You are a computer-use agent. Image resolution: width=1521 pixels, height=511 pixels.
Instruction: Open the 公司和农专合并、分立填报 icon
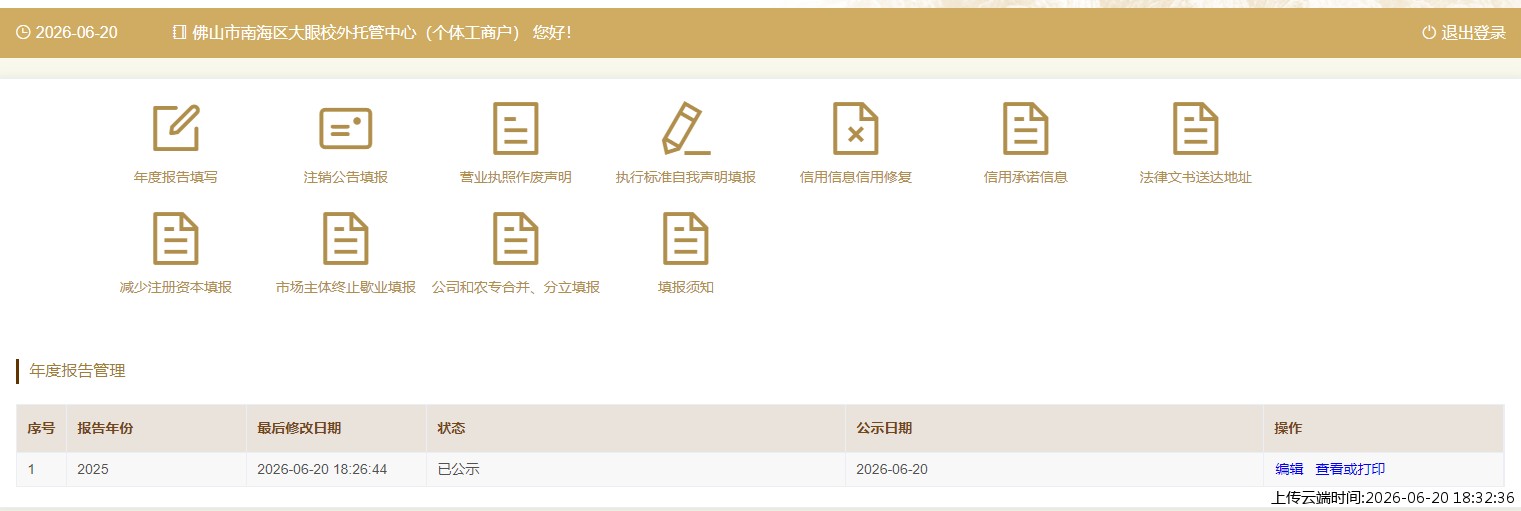tap(516, 238)
